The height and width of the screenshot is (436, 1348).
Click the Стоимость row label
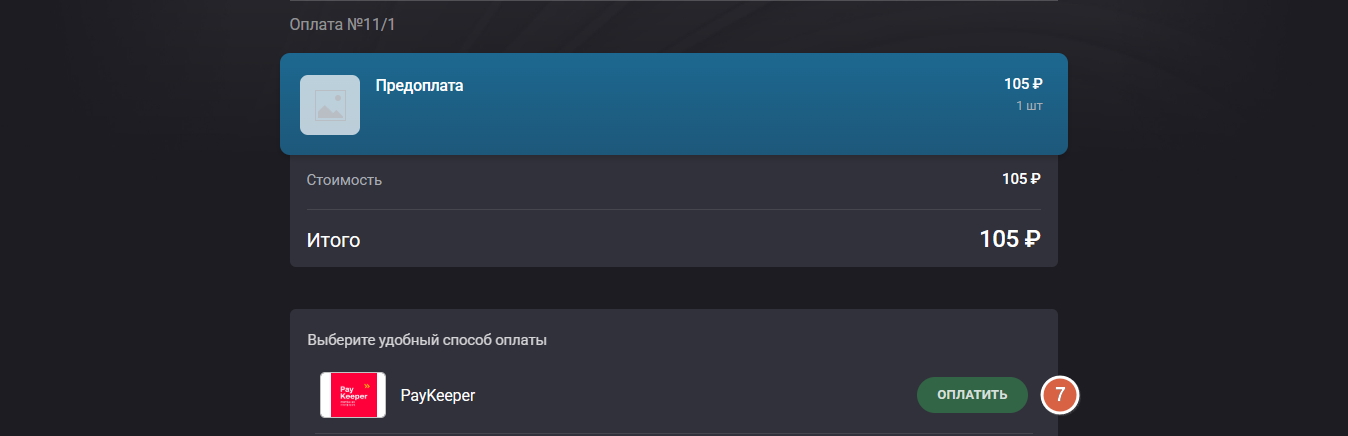coord(344,180)
